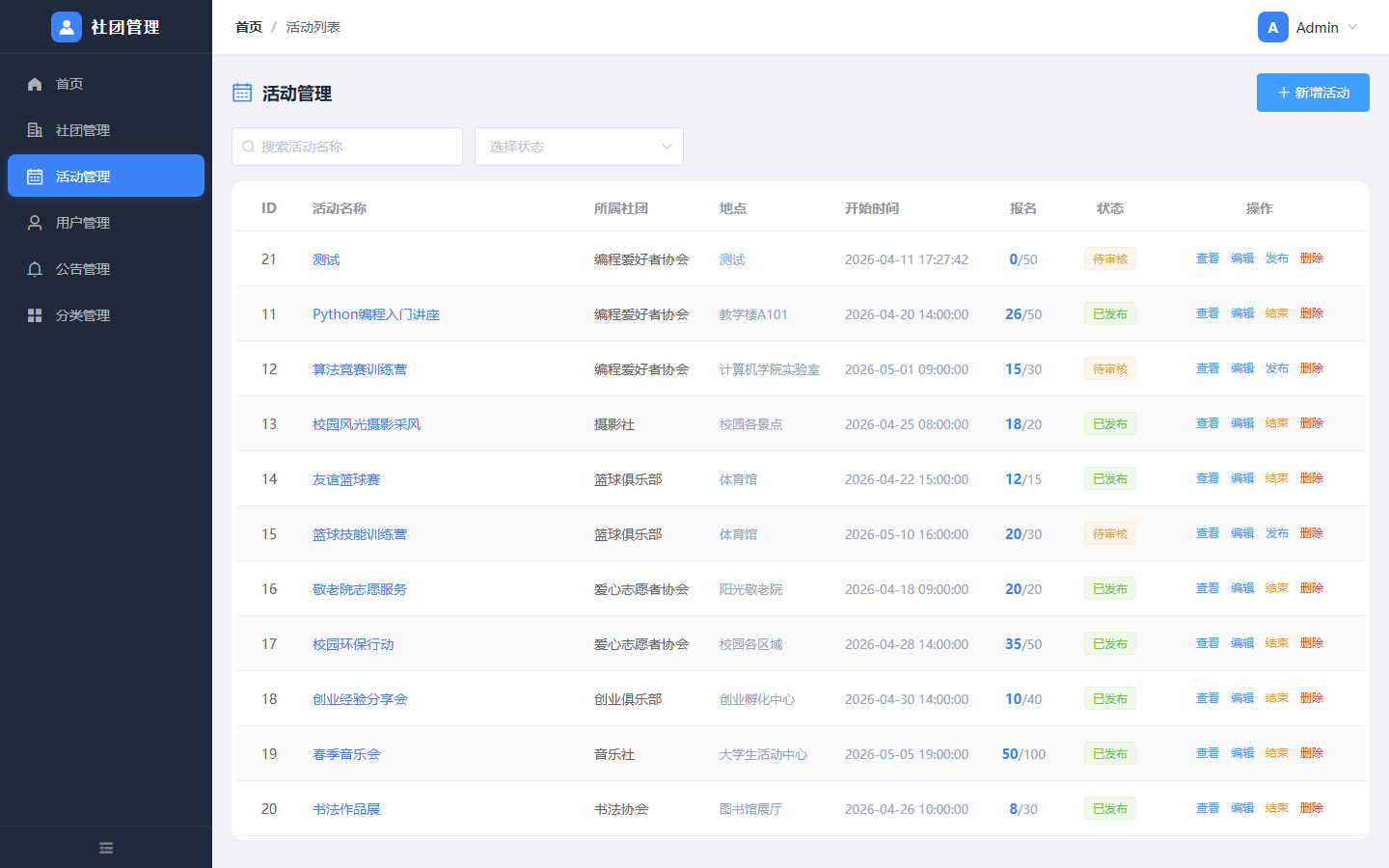Click the search magnifier icon

(249, 147)
